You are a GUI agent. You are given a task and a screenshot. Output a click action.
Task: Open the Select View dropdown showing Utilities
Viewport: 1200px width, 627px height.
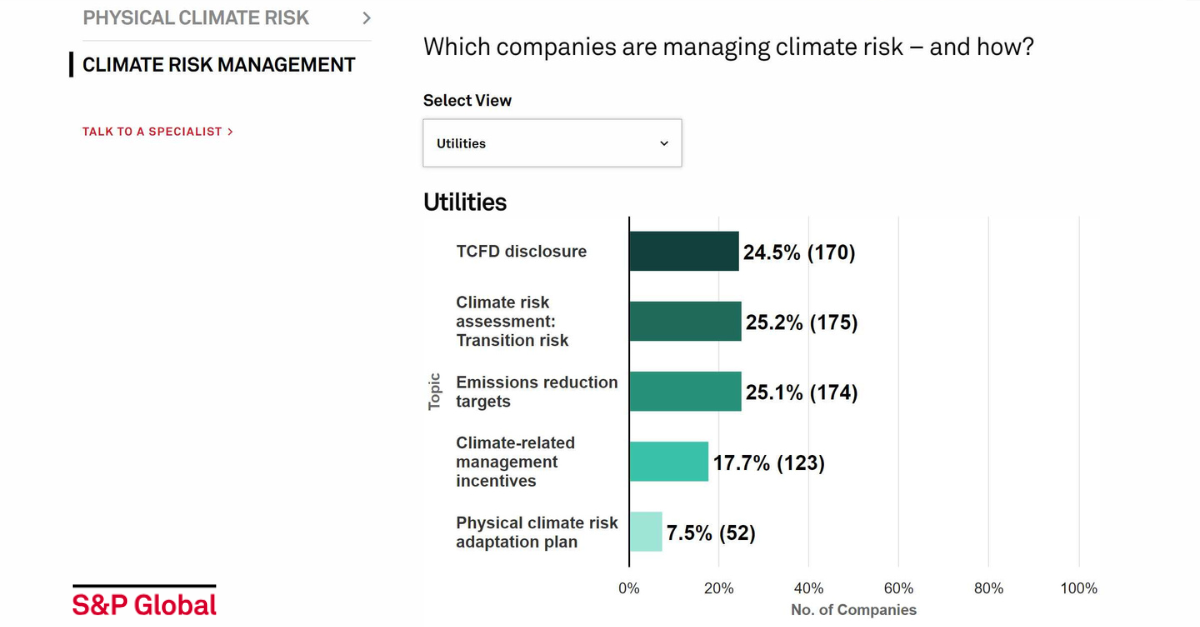(x=551, y=143)
